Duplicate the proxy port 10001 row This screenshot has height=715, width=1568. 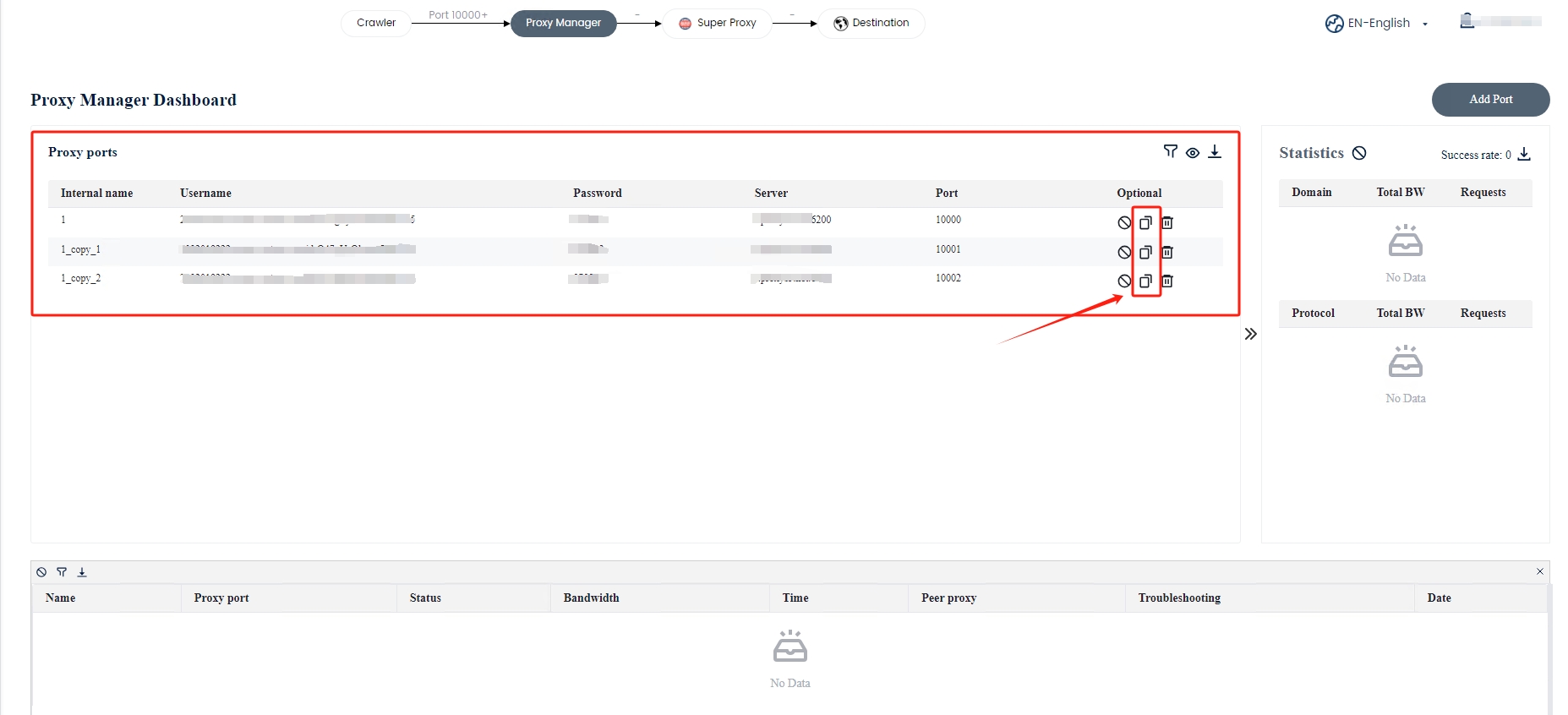(1145, 252)
